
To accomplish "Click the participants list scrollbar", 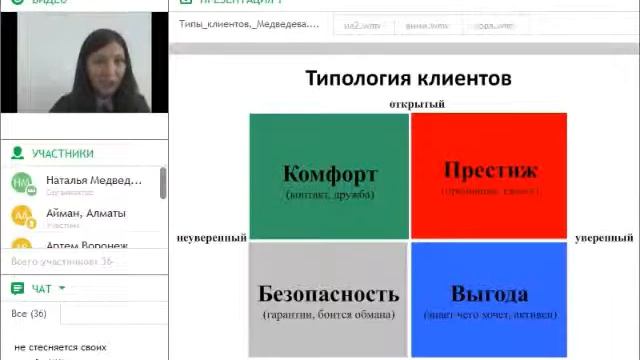I will click(x=163, y=183).
